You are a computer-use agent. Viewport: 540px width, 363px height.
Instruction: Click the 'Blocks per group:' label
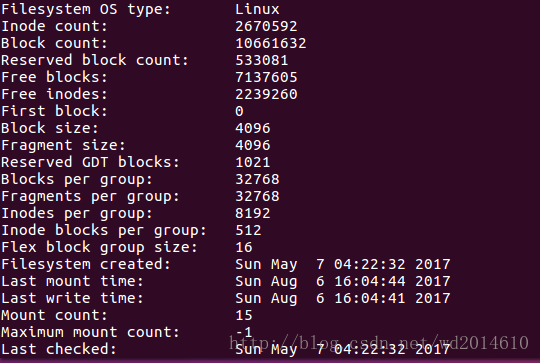tap(77, 179)
